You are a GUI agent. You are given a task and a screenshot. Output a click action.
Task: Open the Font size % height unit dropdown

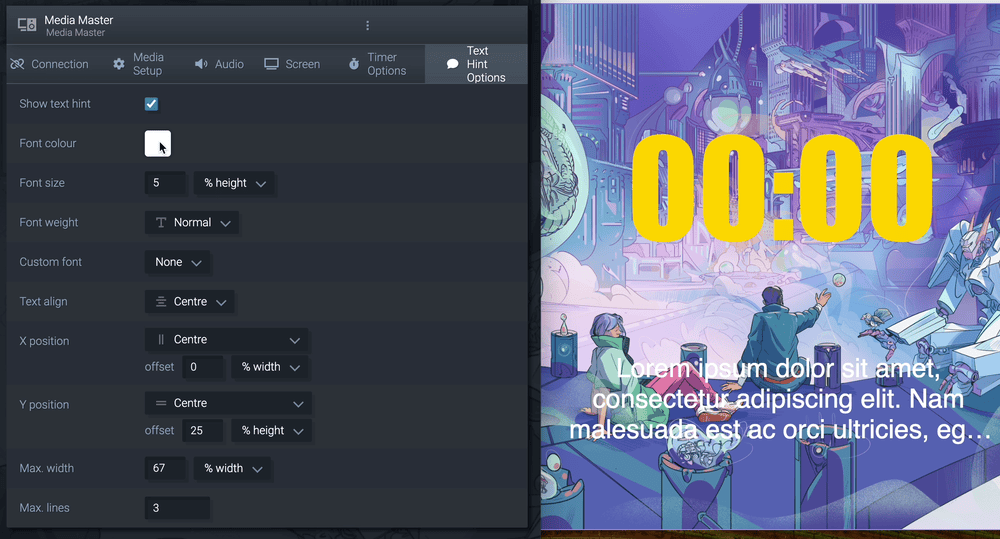[234, 183]
